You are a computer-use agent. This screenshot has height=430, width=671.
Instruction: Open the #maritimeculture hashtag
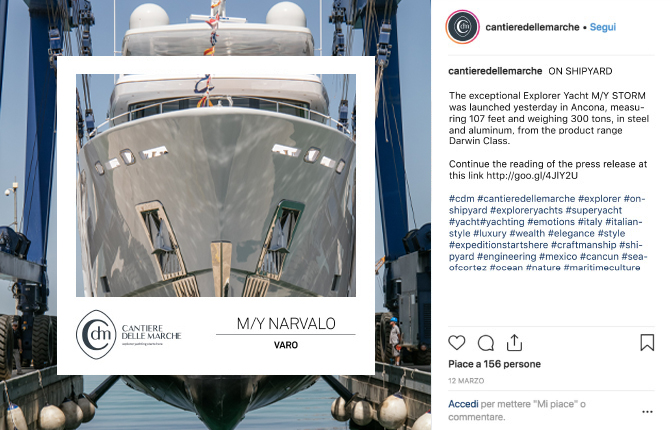click(602, 267)
